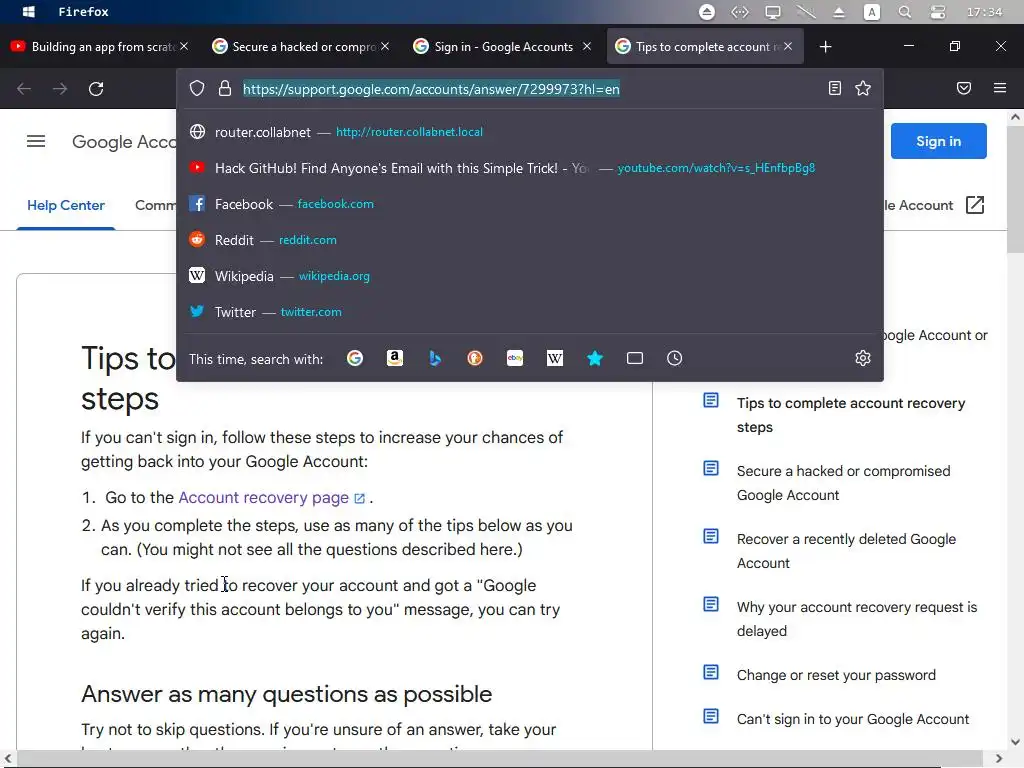Click the blue Sign in button
This screenshot has width=1024, height=768.
point(938,141)
